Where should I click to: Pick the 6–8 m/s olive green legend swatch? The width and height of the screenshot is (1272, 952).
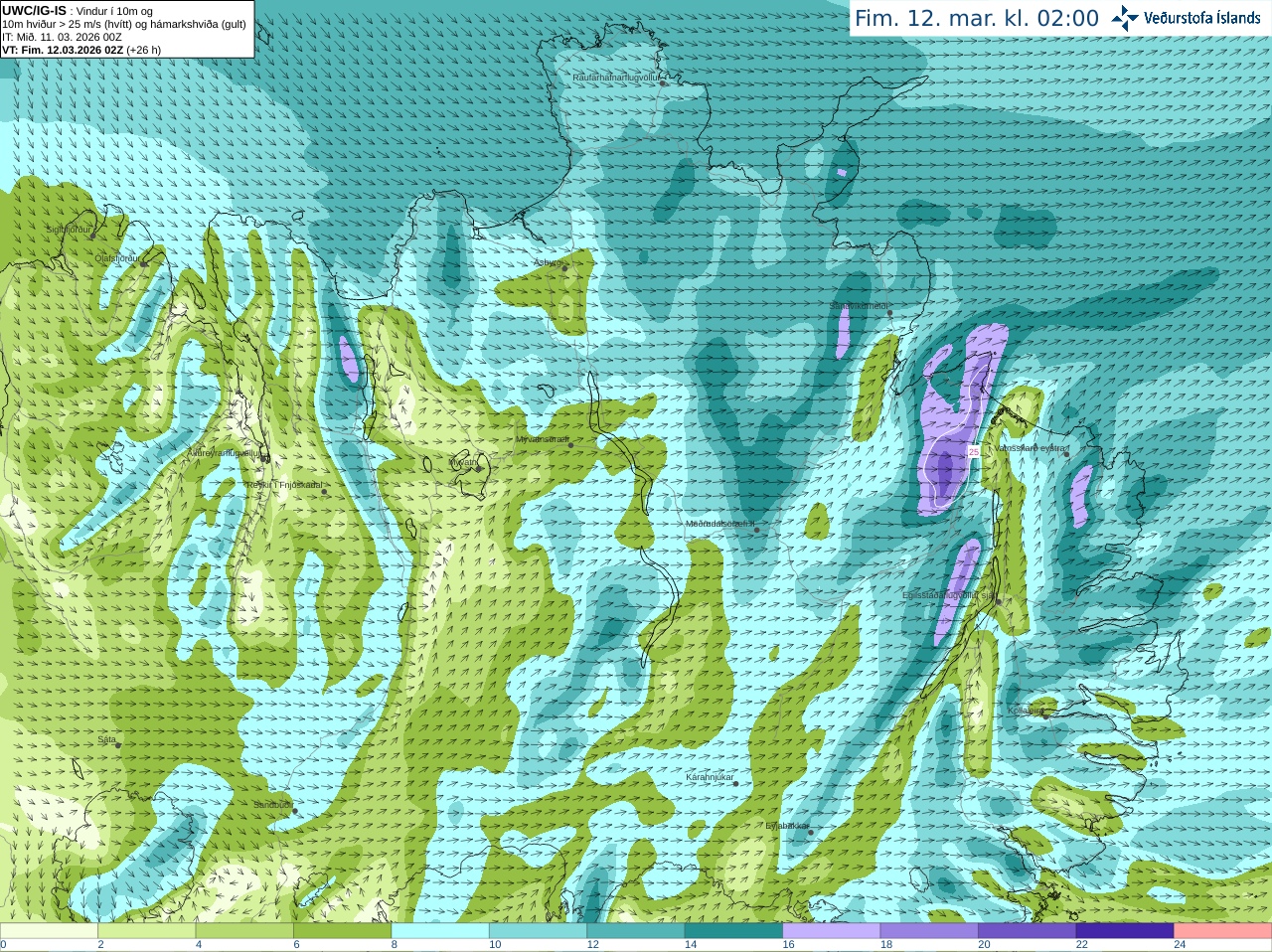342,931
